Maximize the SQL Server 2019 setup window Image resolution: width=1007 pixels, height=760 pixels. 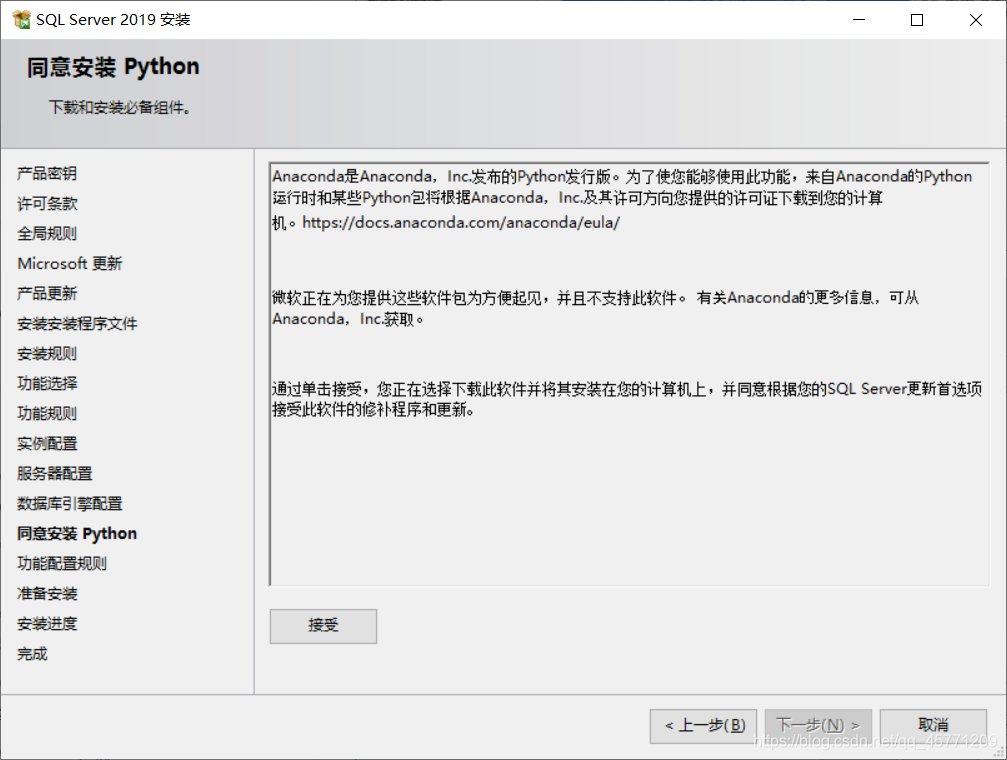click(917, 20)
